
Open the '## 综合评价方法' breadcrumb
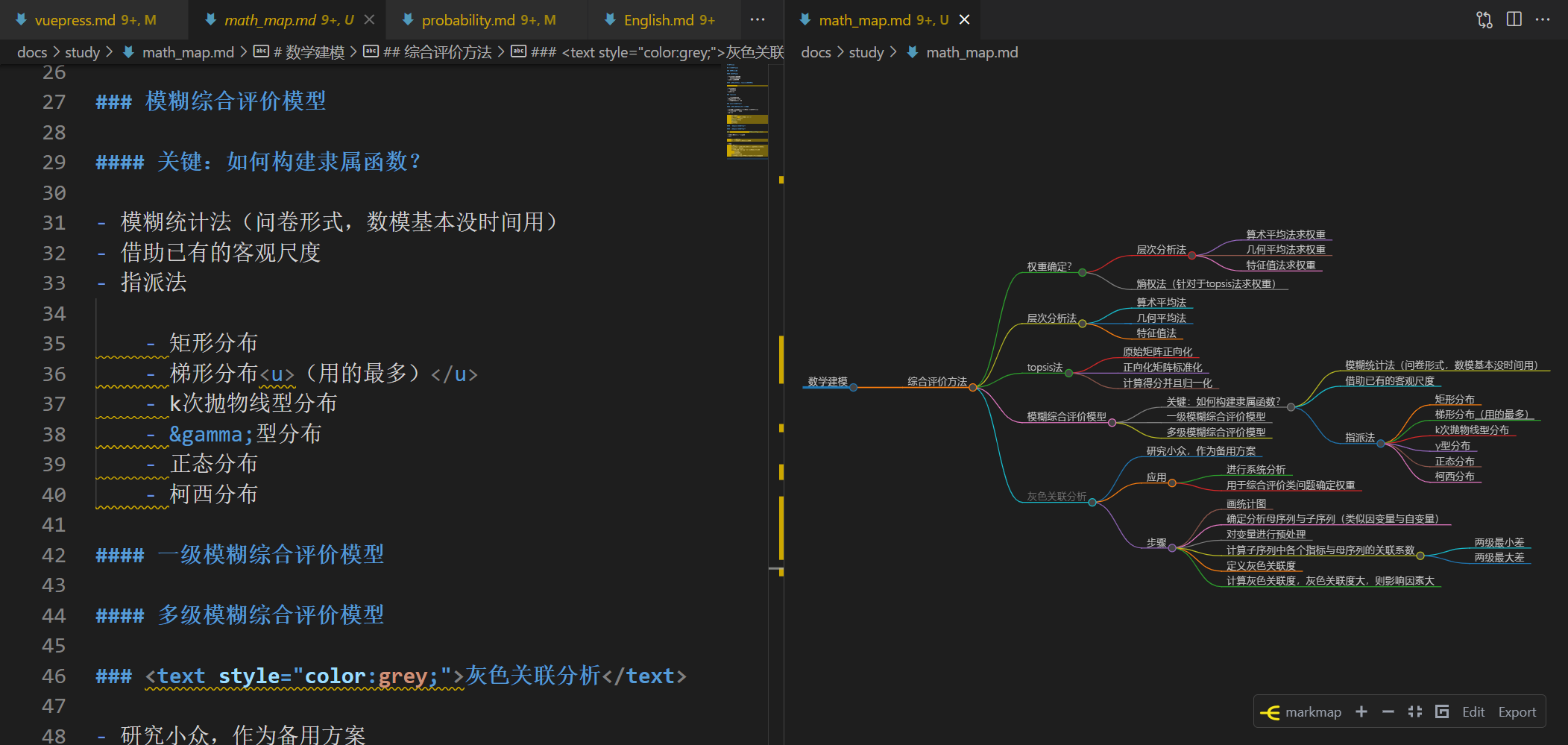click(437, 52)
